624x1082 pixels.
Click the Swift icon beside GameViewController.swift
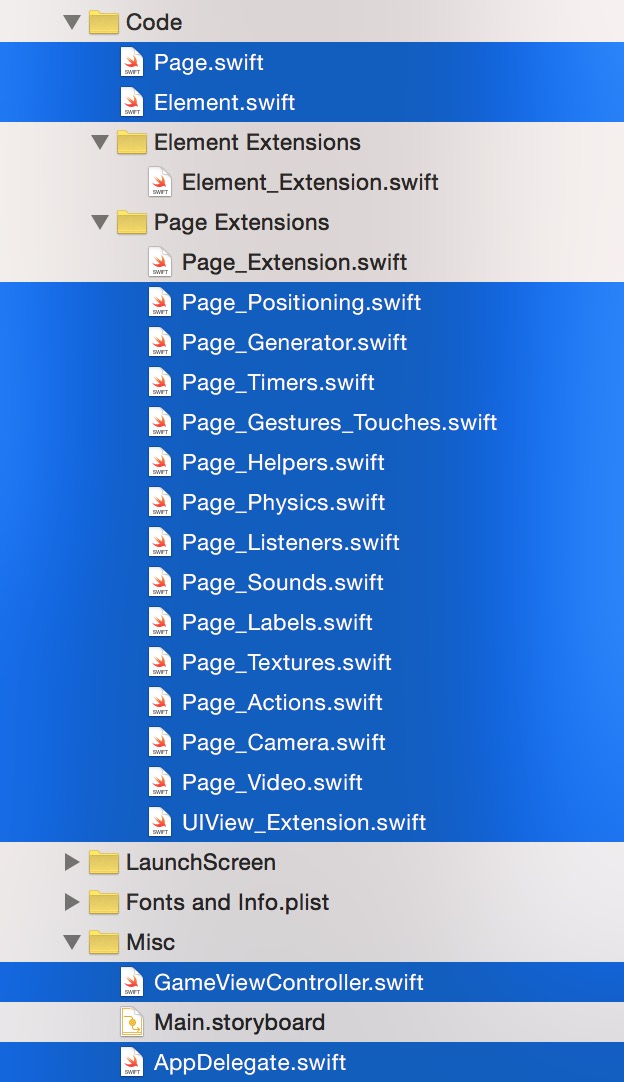pyautogui.click(x=131, y=983)
